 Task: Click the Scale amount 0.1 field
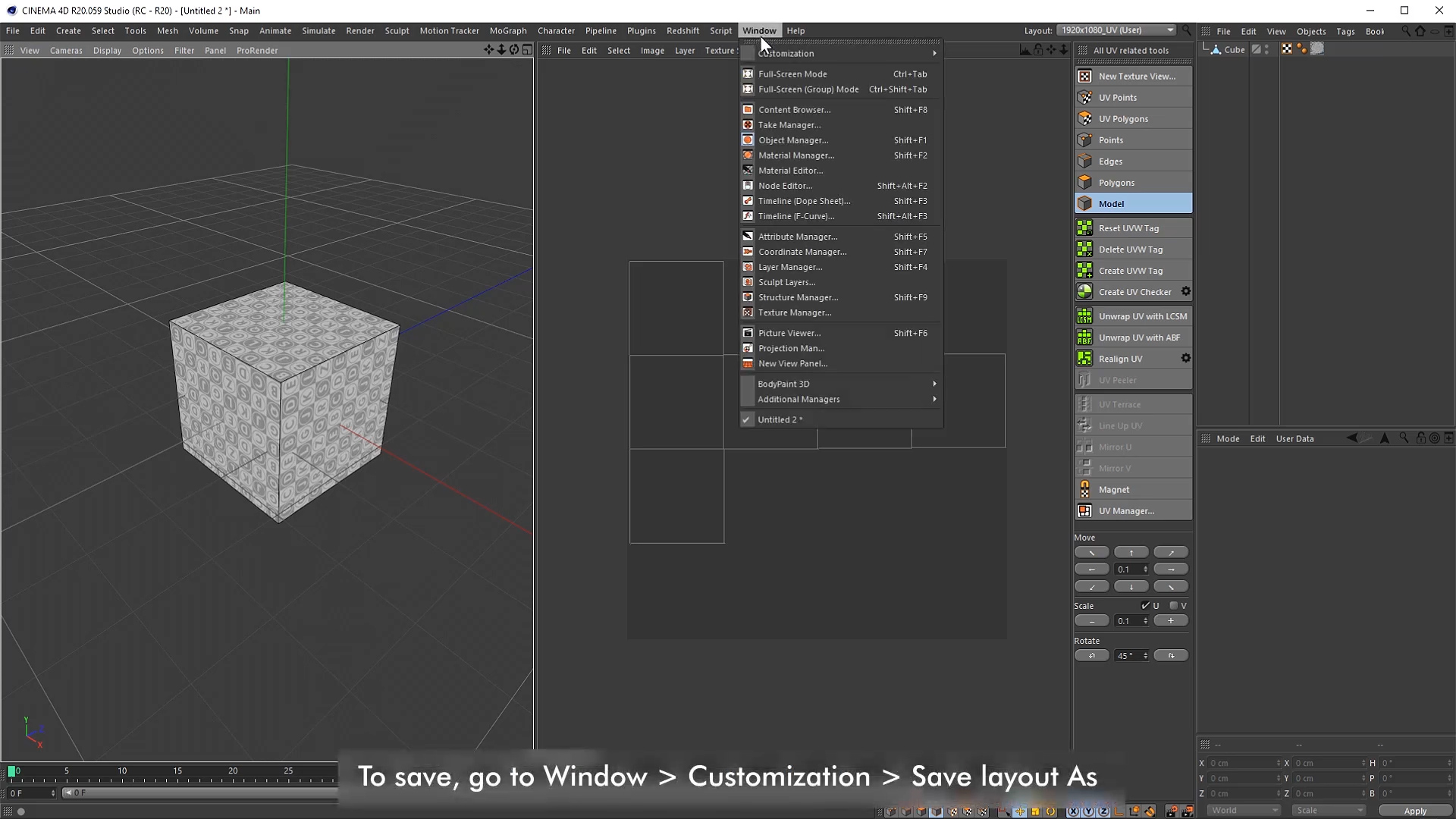click(x=1131, y=621)
